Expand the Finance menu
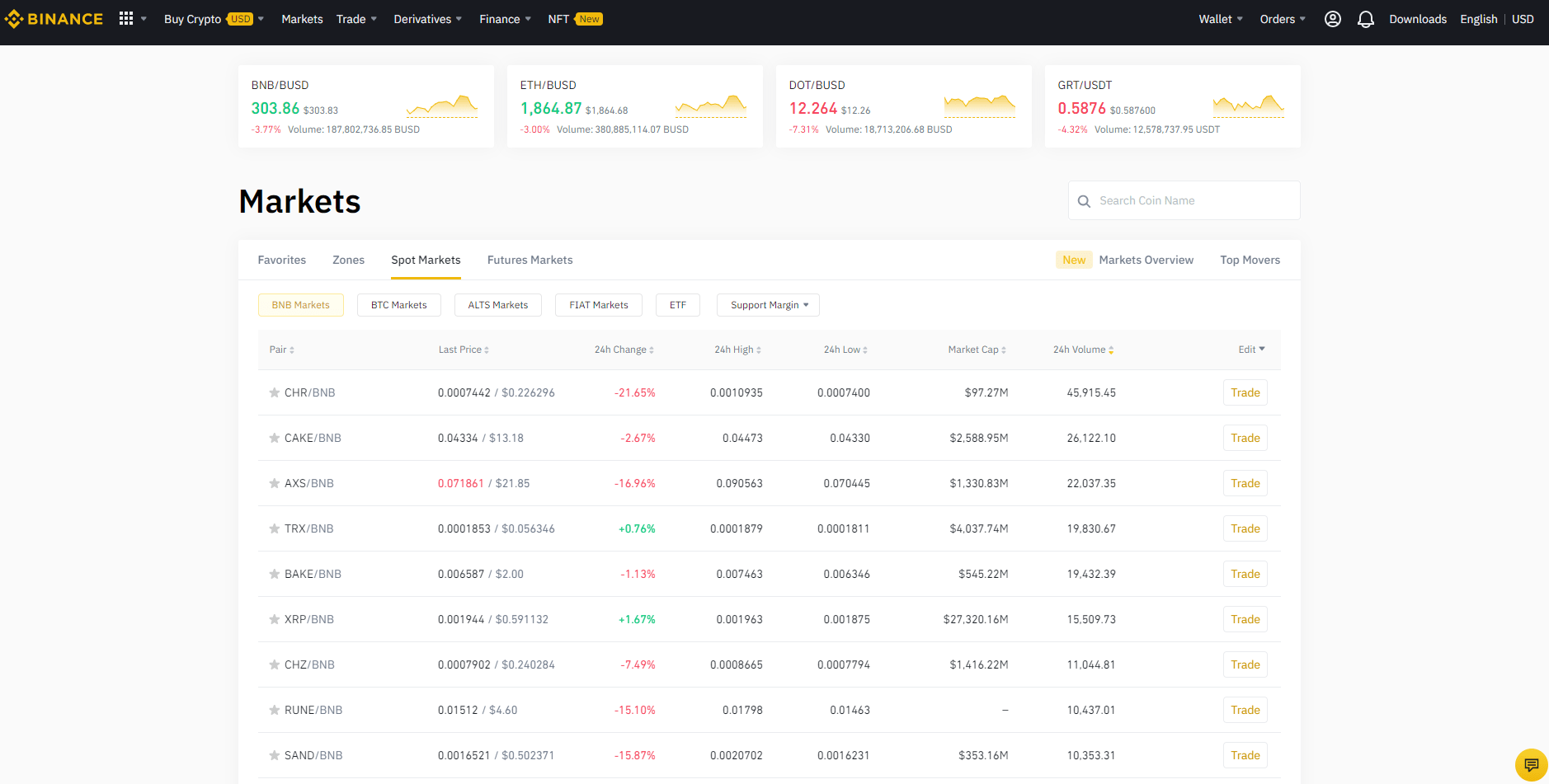1549x784 pixels. (505, 19)
